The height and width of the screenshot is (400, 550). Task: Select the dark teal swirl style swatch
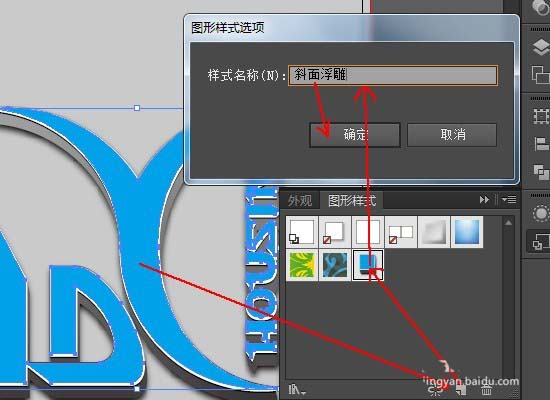(x=335, y=265)
